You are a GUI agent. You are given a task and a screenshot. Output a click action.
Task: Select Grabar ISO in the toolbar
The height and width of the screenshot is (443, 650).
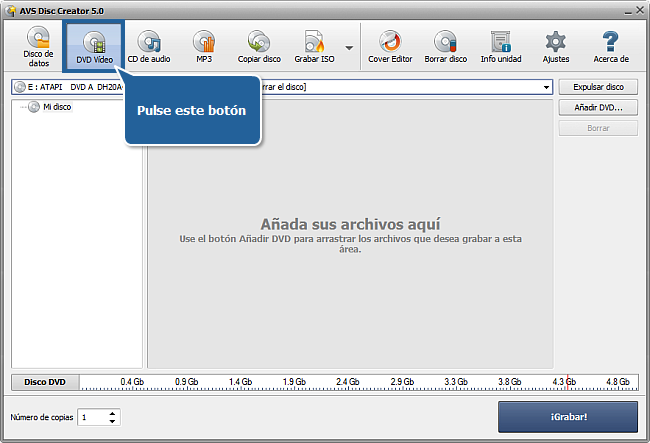(314, 46)
